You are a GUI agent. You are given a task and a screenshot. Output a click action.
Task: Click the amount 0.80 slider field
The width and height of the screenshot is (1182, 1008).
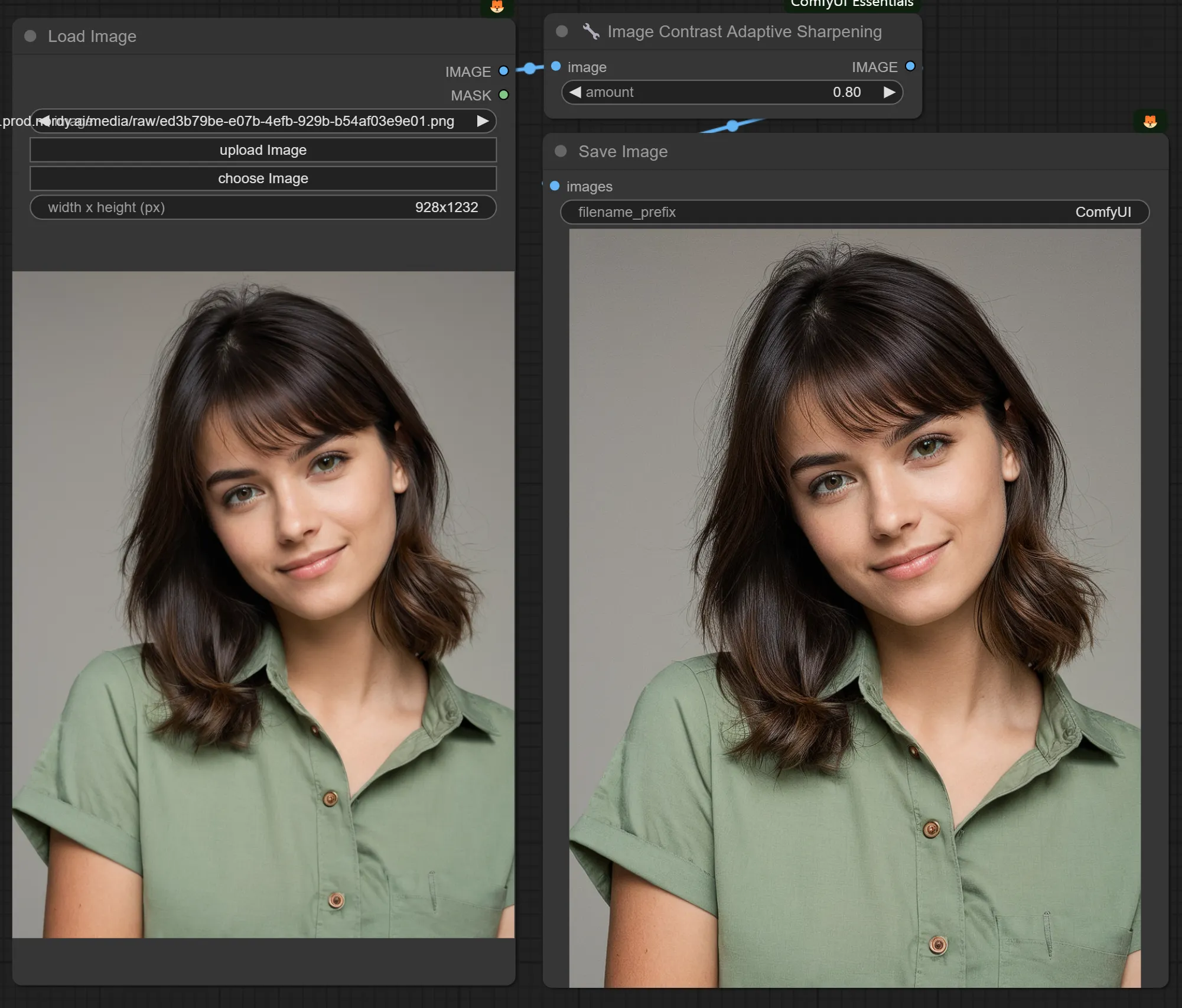[x=731, y=92]
